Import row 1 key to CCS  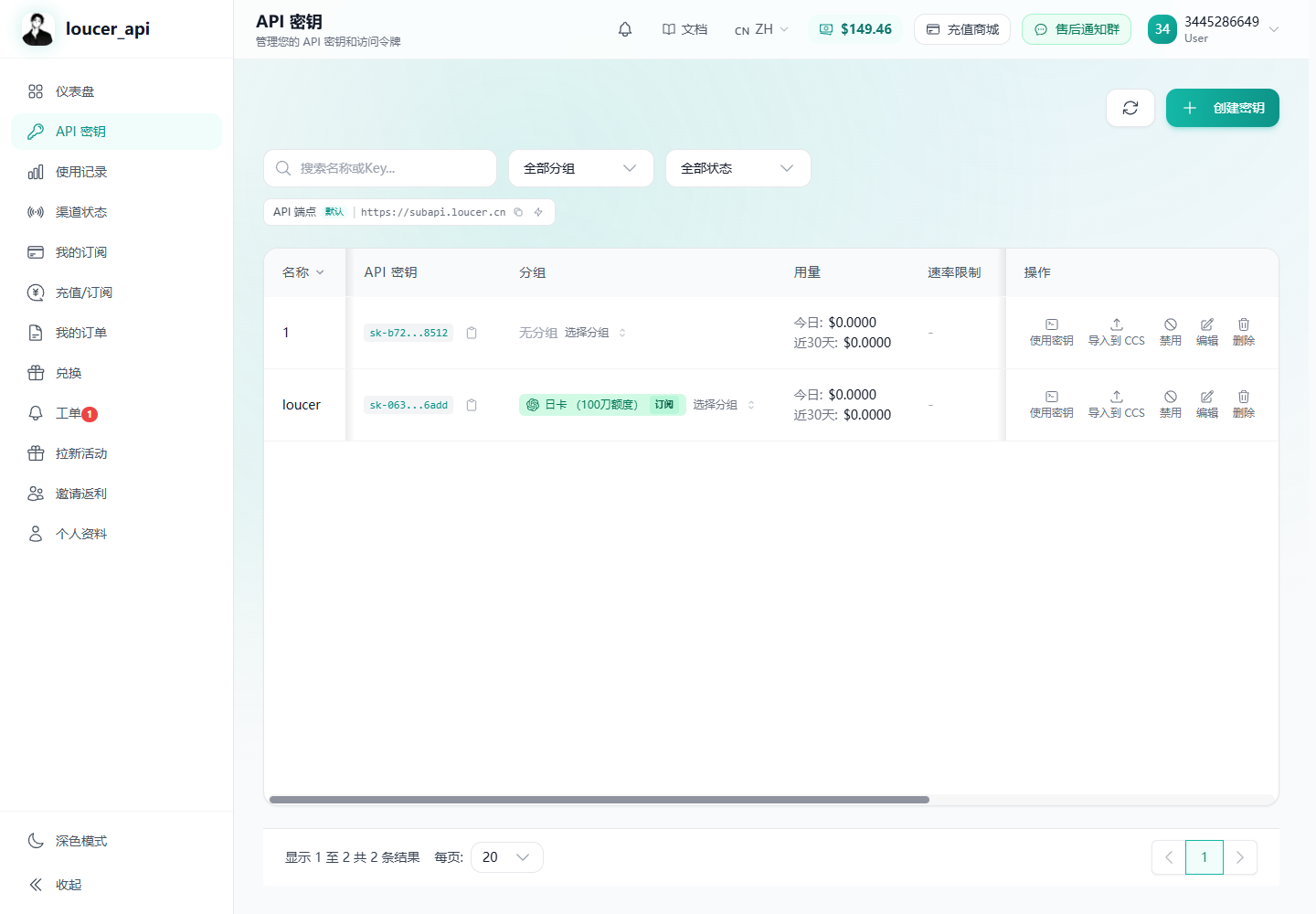(x=1116, y=332)
